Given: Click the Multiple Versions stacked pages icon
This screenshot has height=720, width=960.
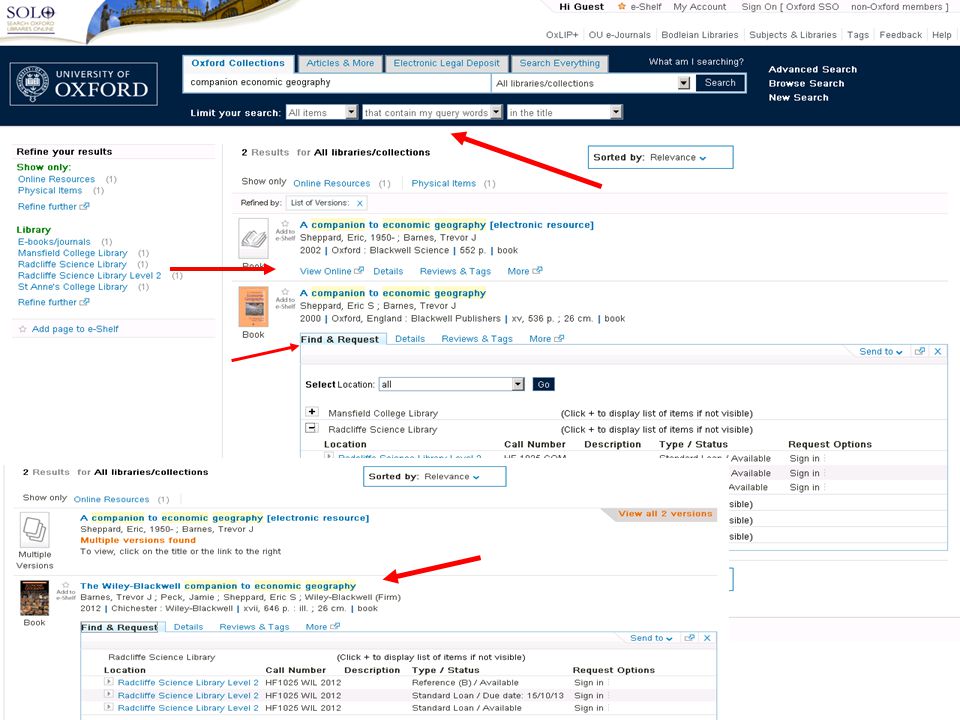Looking at the screenshot, I should pos(35,529).
